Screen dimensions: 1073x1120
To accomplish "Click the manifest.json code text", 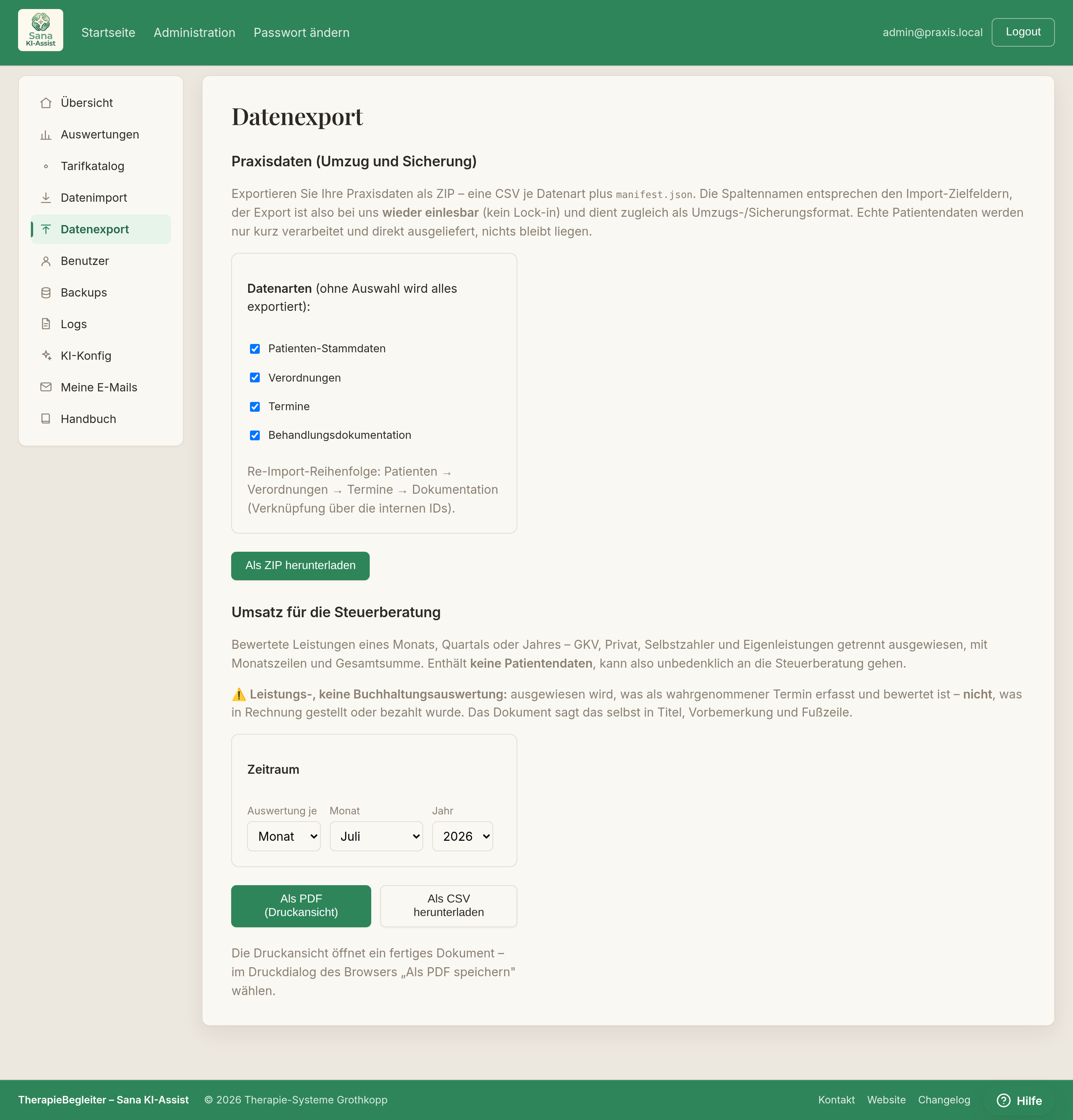I will point(654,195).
